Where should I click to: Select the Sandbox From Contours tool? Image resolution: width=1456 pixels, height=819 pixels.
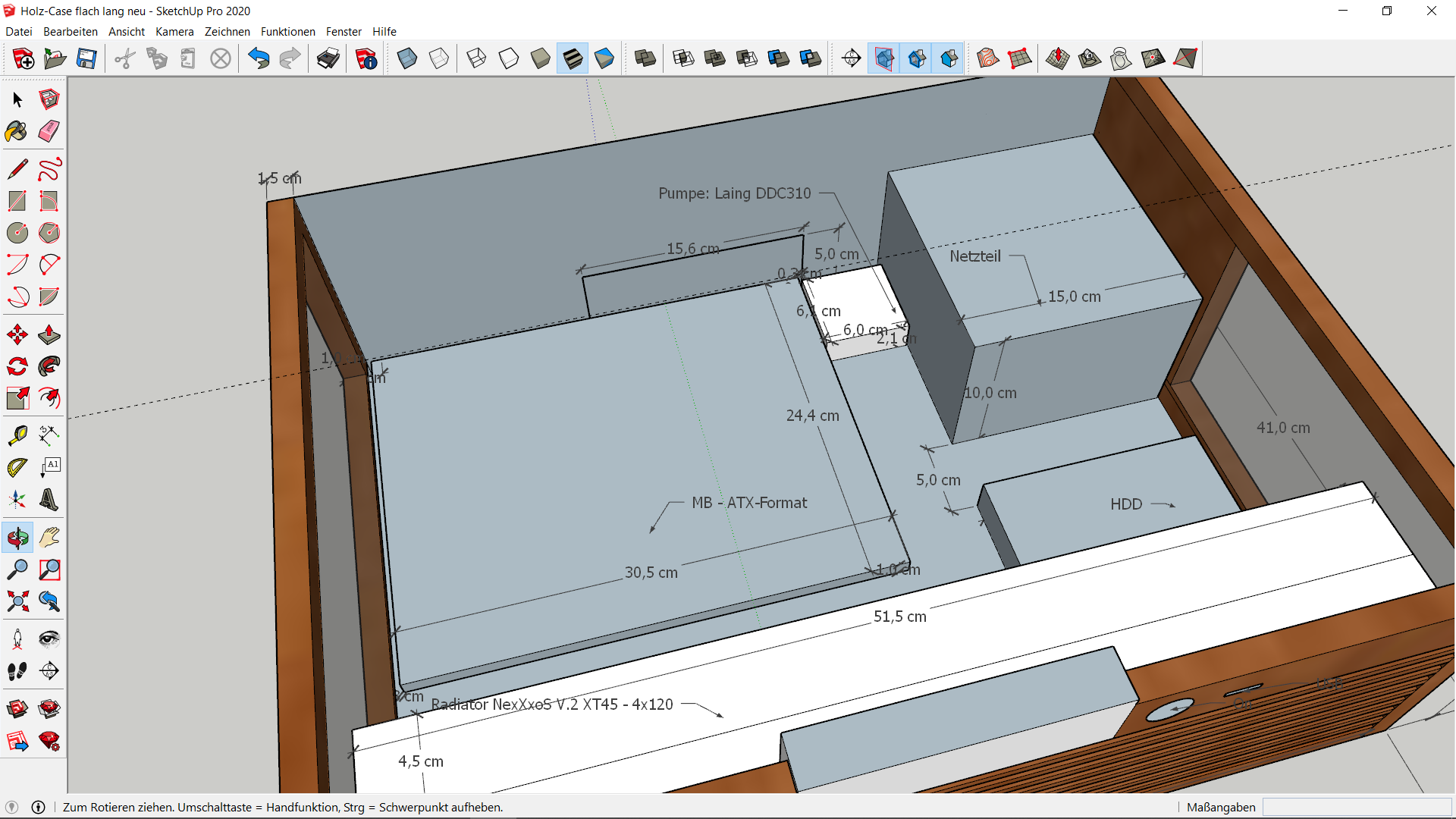coord(987,58)
